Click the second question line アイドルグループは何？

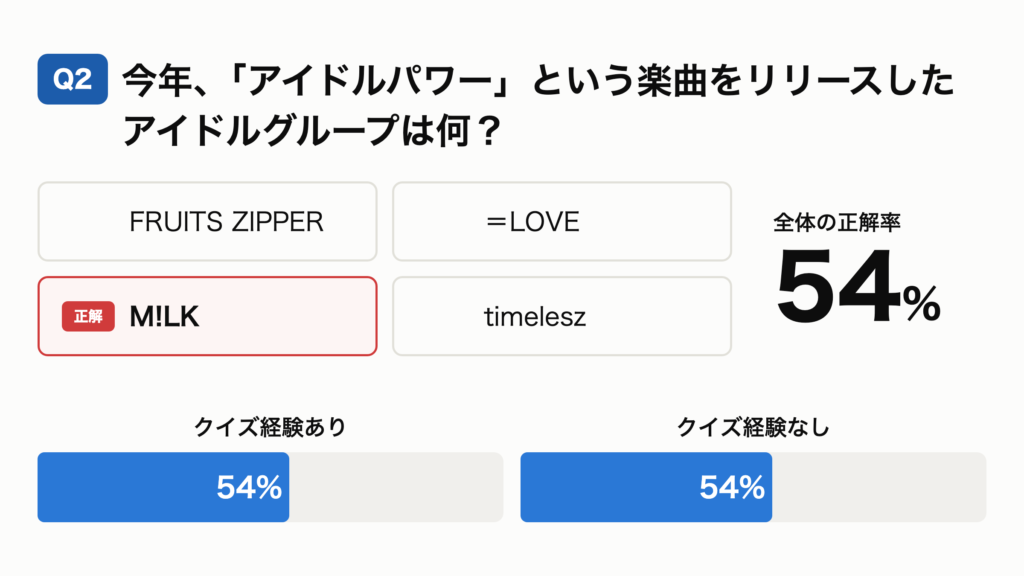(x=312, y=130)
